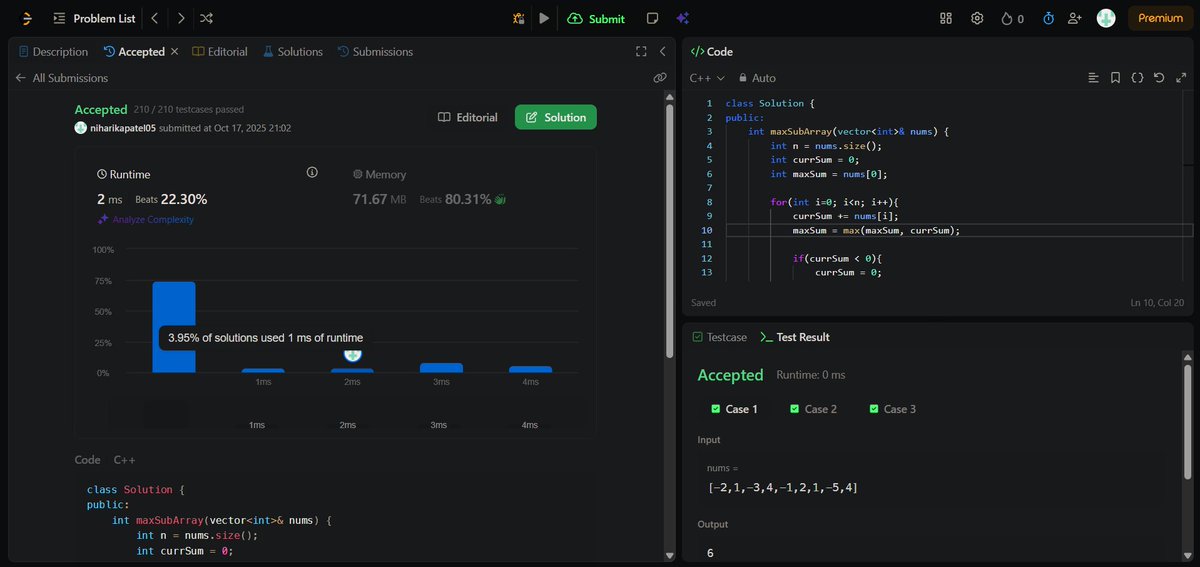The height and width of the screenshot is (567, 1200).
Task: Click the editor format lines icon
Action: [x=1093, y=77]
